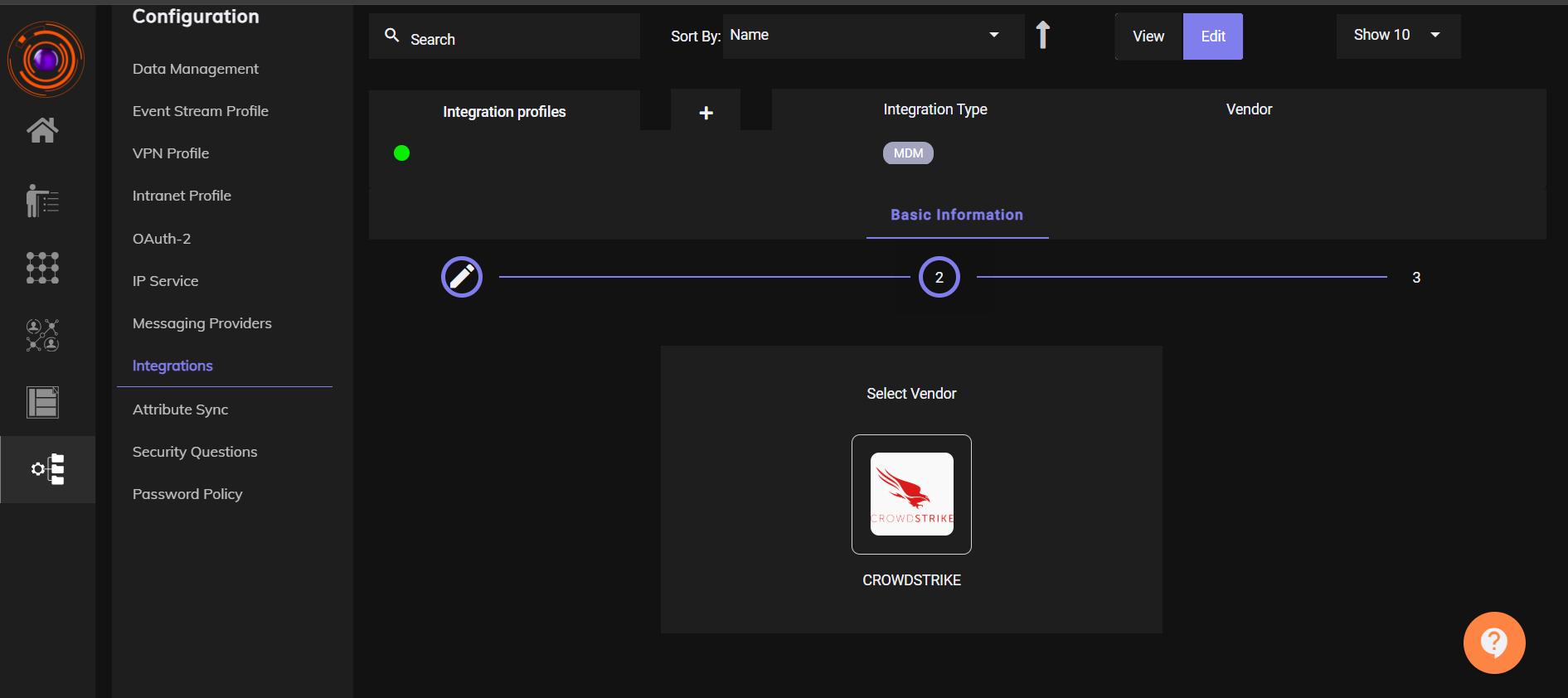
Task: Open Attribute Sync menu item
Action: click(180, 410)
